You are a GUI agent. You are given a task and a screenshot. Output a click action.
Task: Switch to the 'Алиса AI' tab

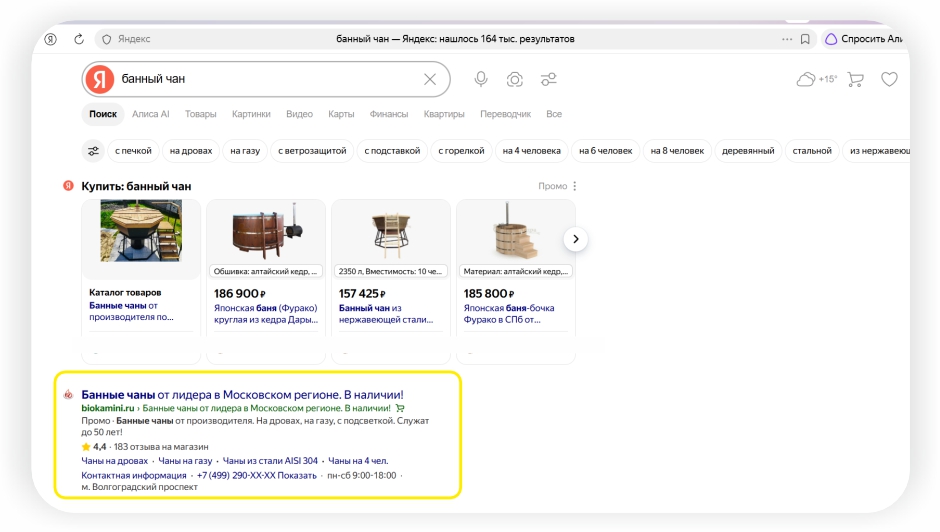point(150,114)
